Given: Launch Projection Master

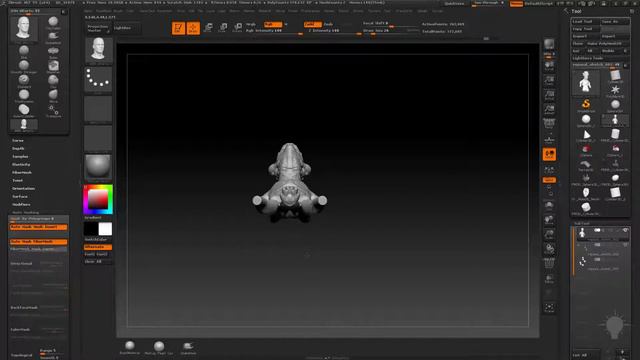Looking at the screenshot, I should pos(98,28).
